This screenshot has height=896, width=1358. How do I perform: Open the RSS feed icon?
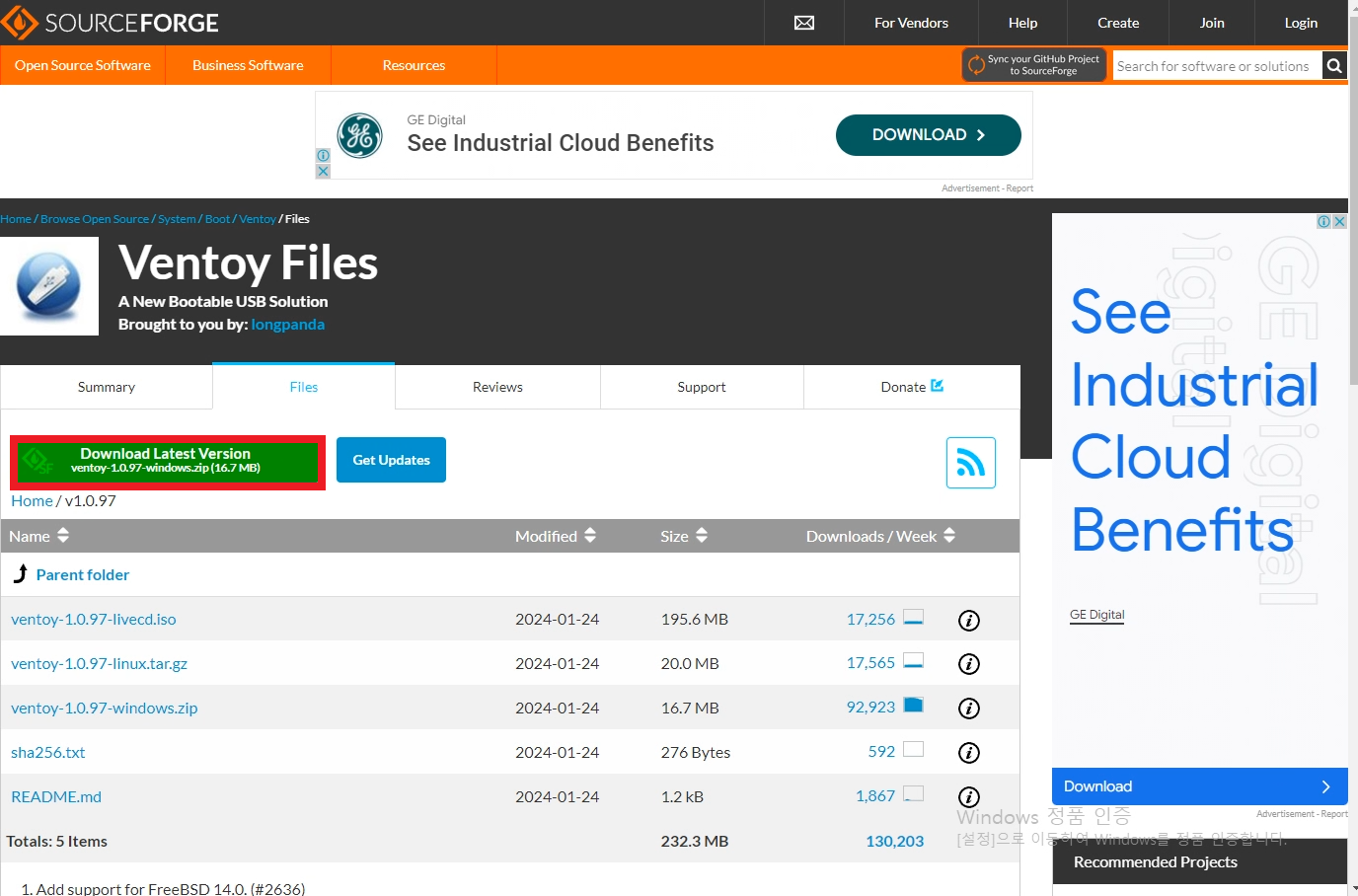[971, 463]
